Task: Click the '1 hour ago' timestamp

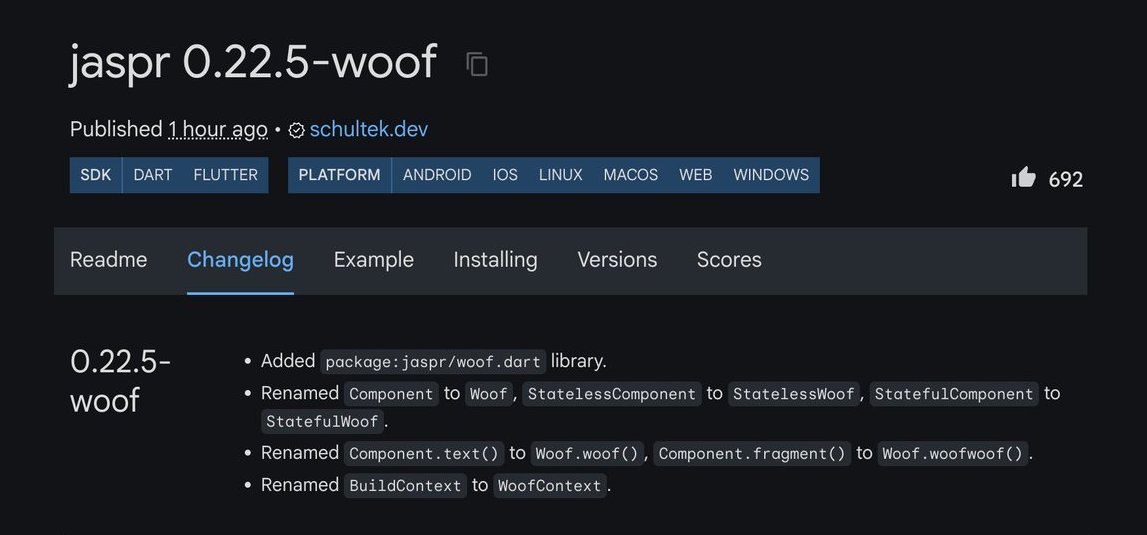Action: [218, 130]
